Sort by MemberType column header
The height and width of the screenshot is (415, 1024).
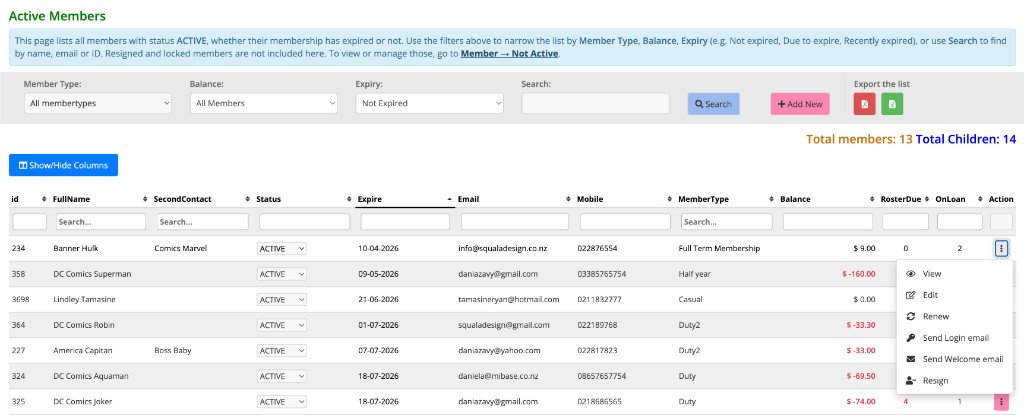[x=703, y=199]
